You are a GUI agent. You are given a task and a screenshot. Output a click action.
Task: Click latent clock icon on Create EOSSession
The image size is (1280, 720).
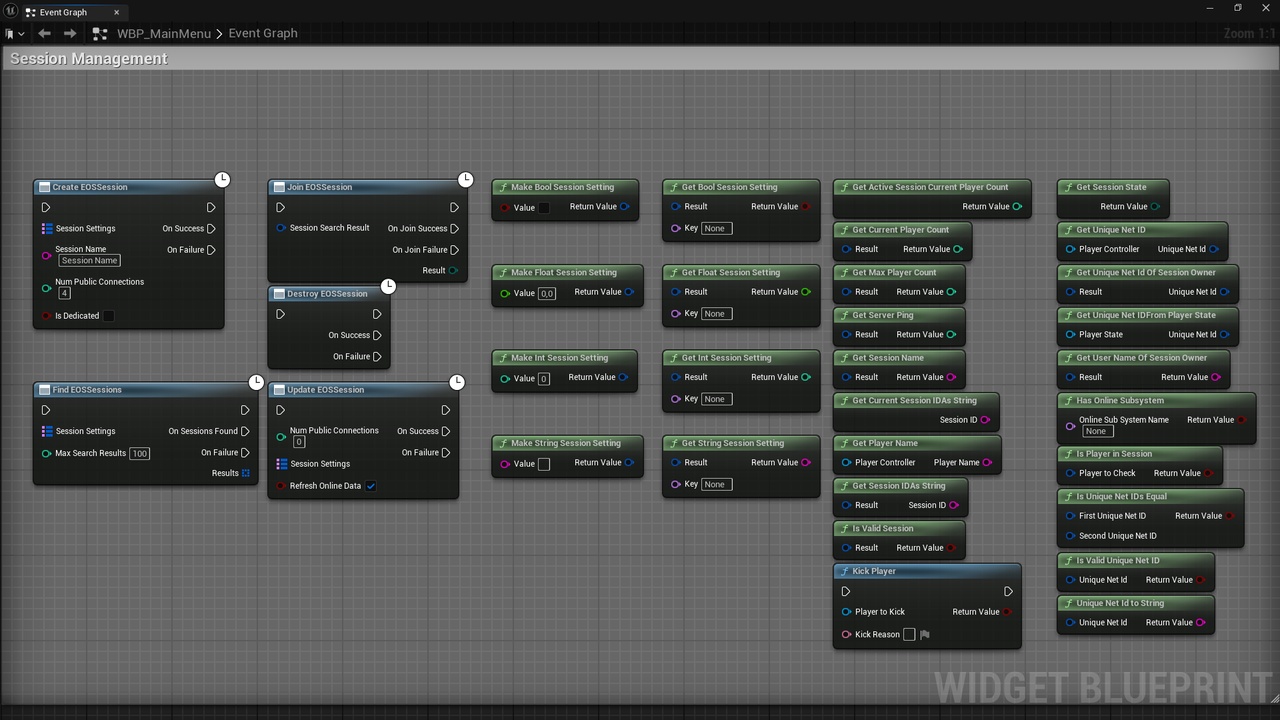(x=222, y=179)
